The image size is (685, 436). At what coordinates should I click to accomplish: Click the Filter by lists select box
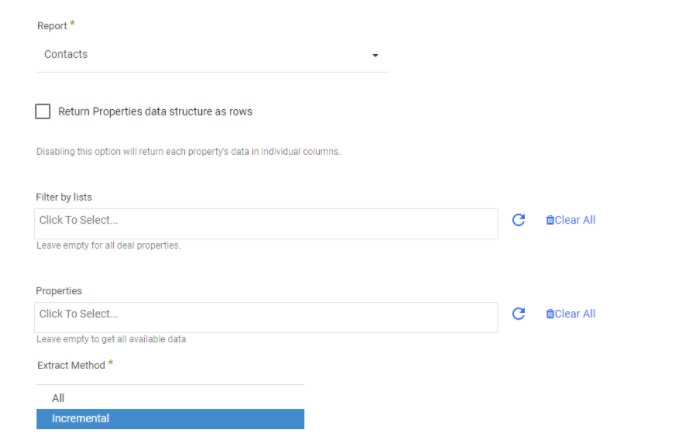[x=266, y=221]
